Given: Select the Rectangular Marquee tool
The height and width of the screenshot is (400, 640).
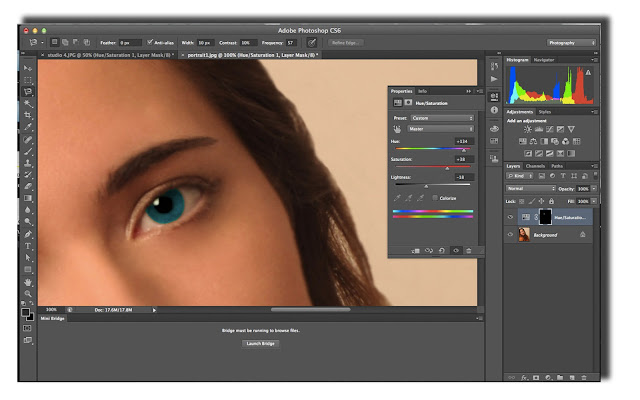Looking at the screenshot, I should point(27,80).
